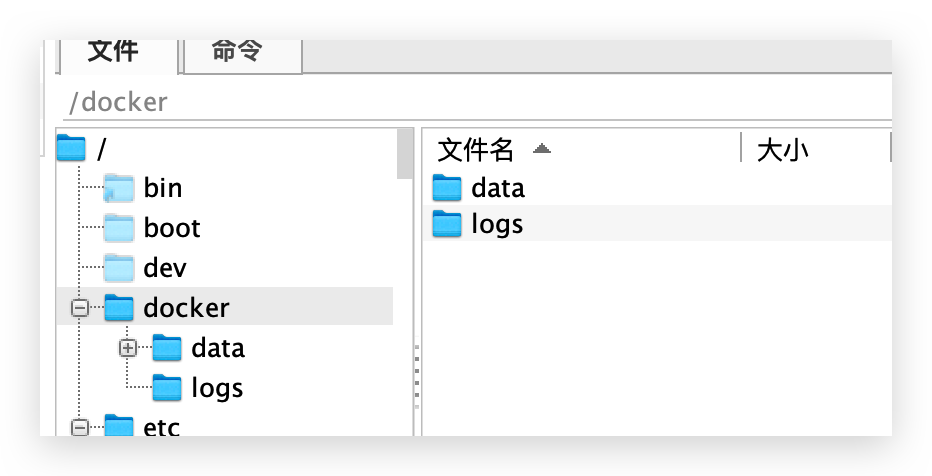Click the data folder icon in tree
Viewport: 932px width, 476px height.
[166, 348]
